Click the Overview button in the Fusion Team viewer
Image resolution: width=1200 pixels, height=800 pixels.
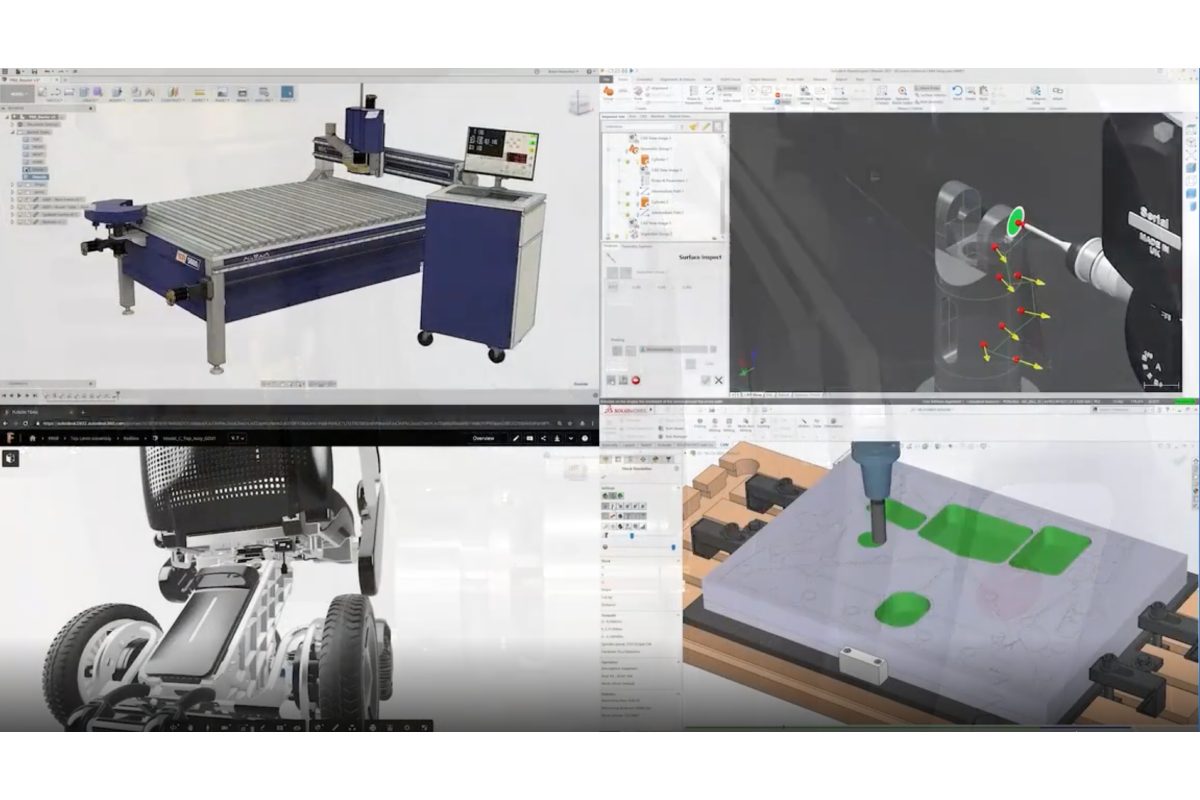[484, 438]
